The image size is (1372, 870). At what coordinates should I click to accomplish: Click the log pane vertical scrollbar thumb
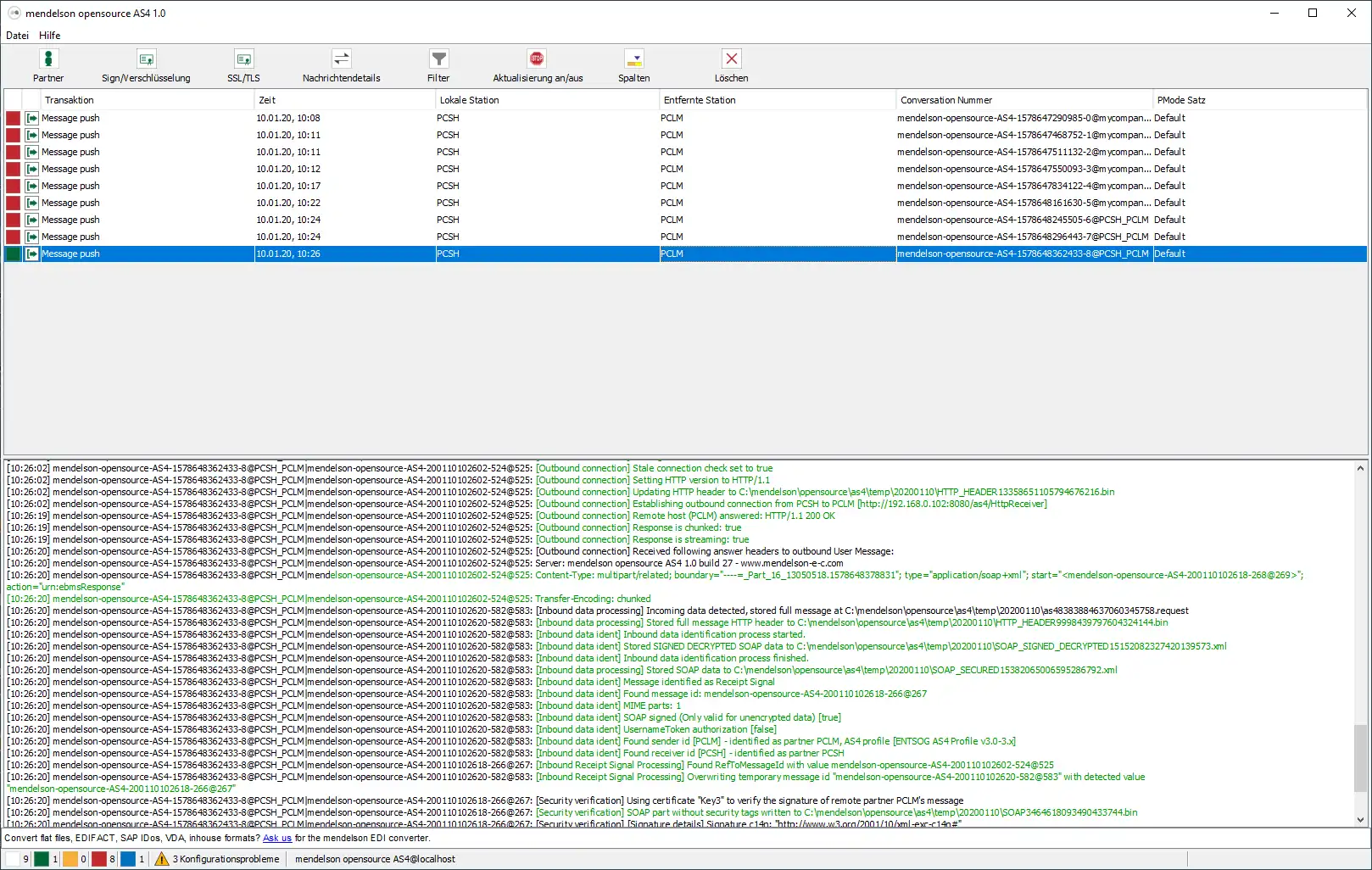coord(1360,757)
